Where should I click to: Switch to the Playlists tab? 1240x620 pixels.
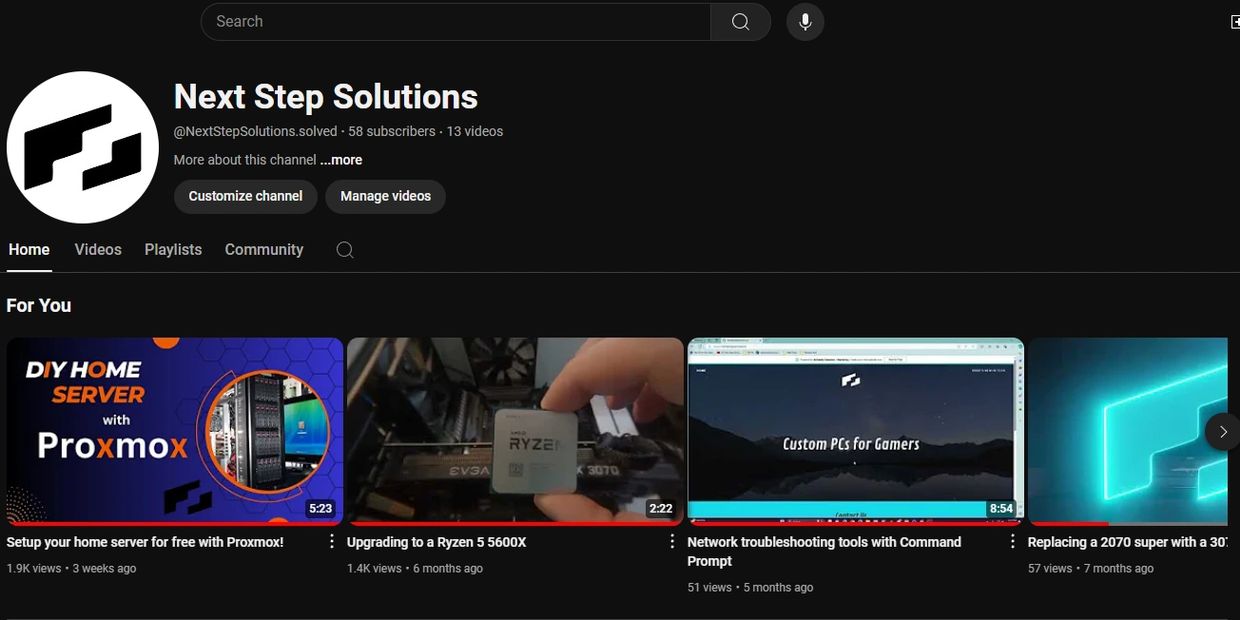pos(173,250)
